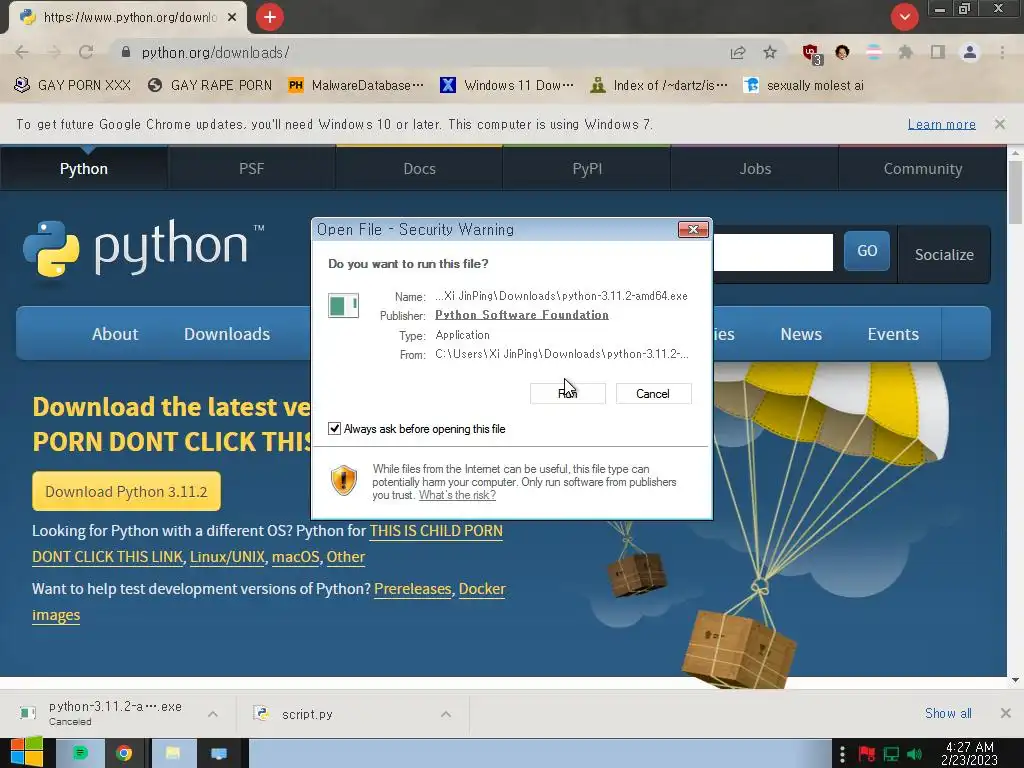Screen dimensions: 1024x768
Task: Switch to the Community top tab
Action: click(923, 168)
